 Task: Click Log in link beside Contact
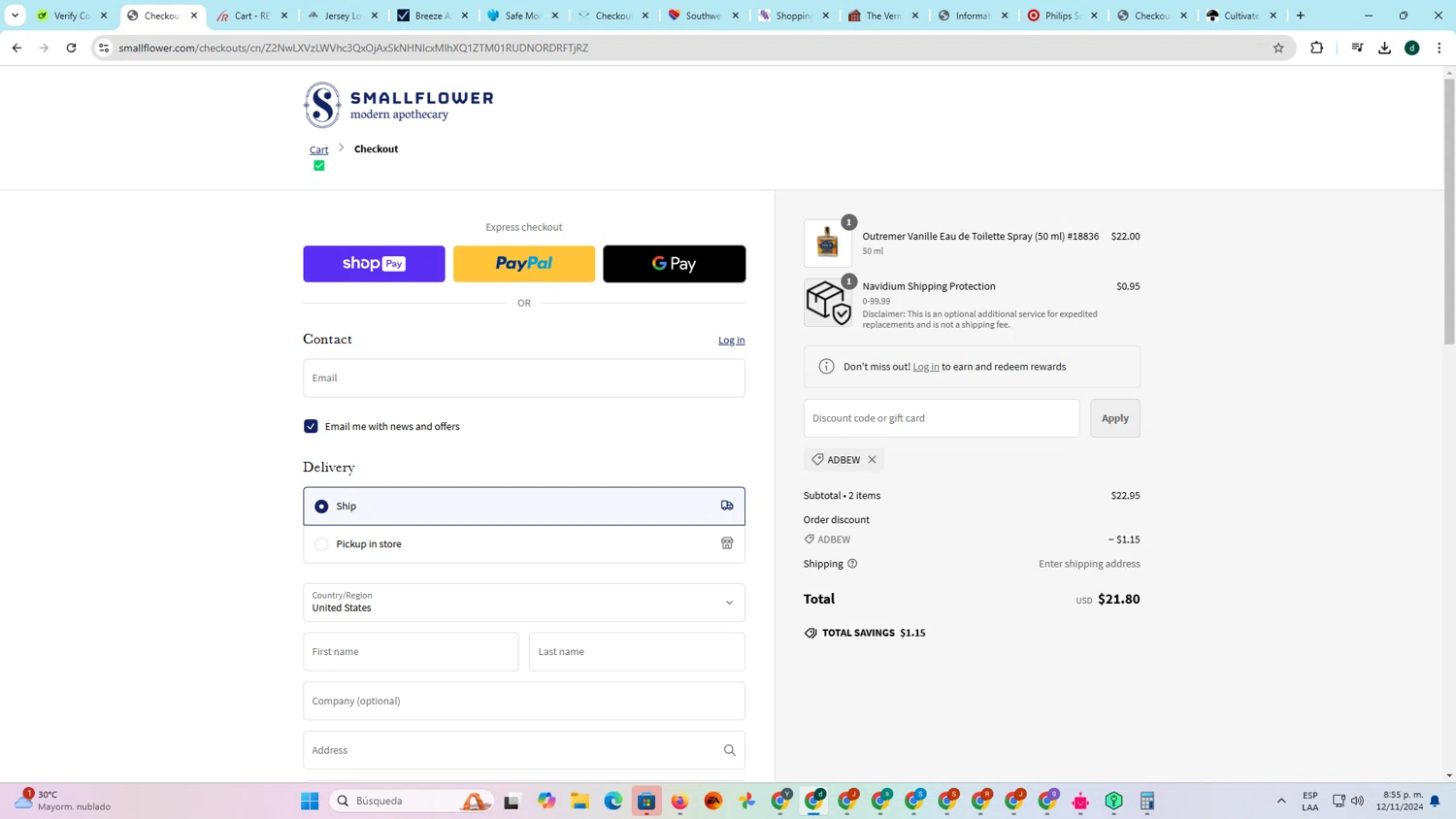click(731, 341)
